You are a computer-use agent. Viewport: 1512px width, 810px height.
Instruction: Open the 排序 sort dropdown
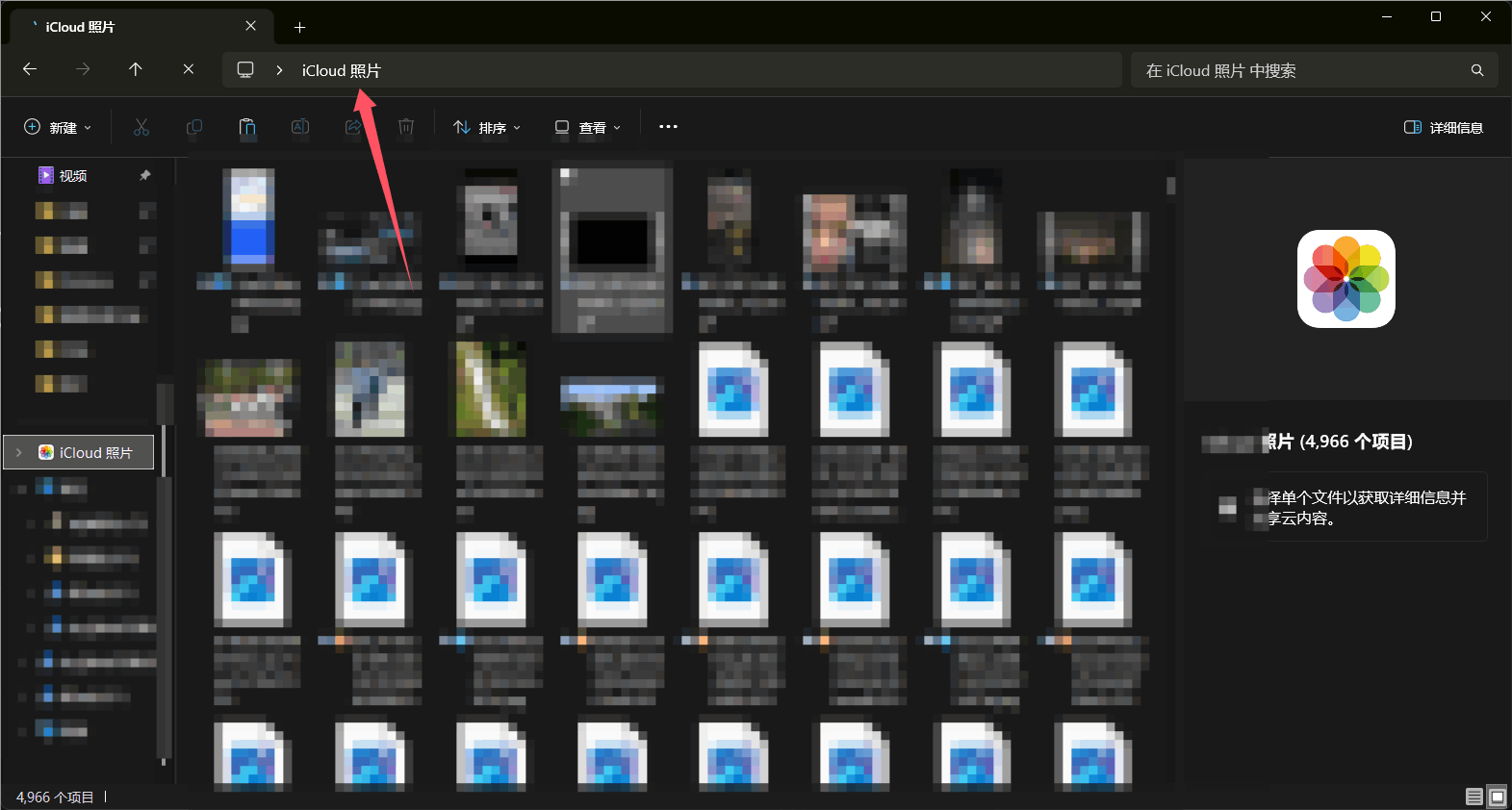click(x=487, y=127)
